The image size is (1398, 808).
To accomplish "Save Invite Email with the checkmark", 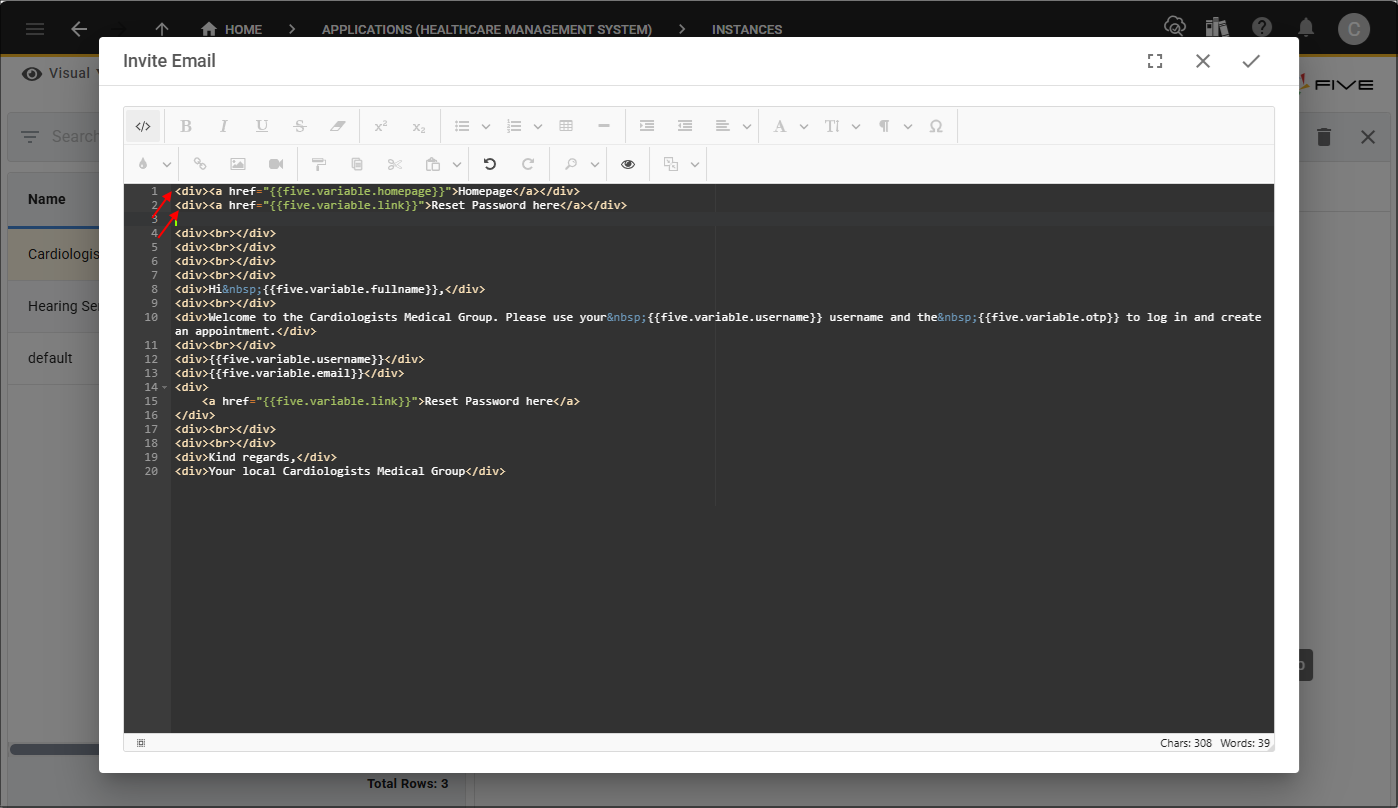I will coord(1251,61).
